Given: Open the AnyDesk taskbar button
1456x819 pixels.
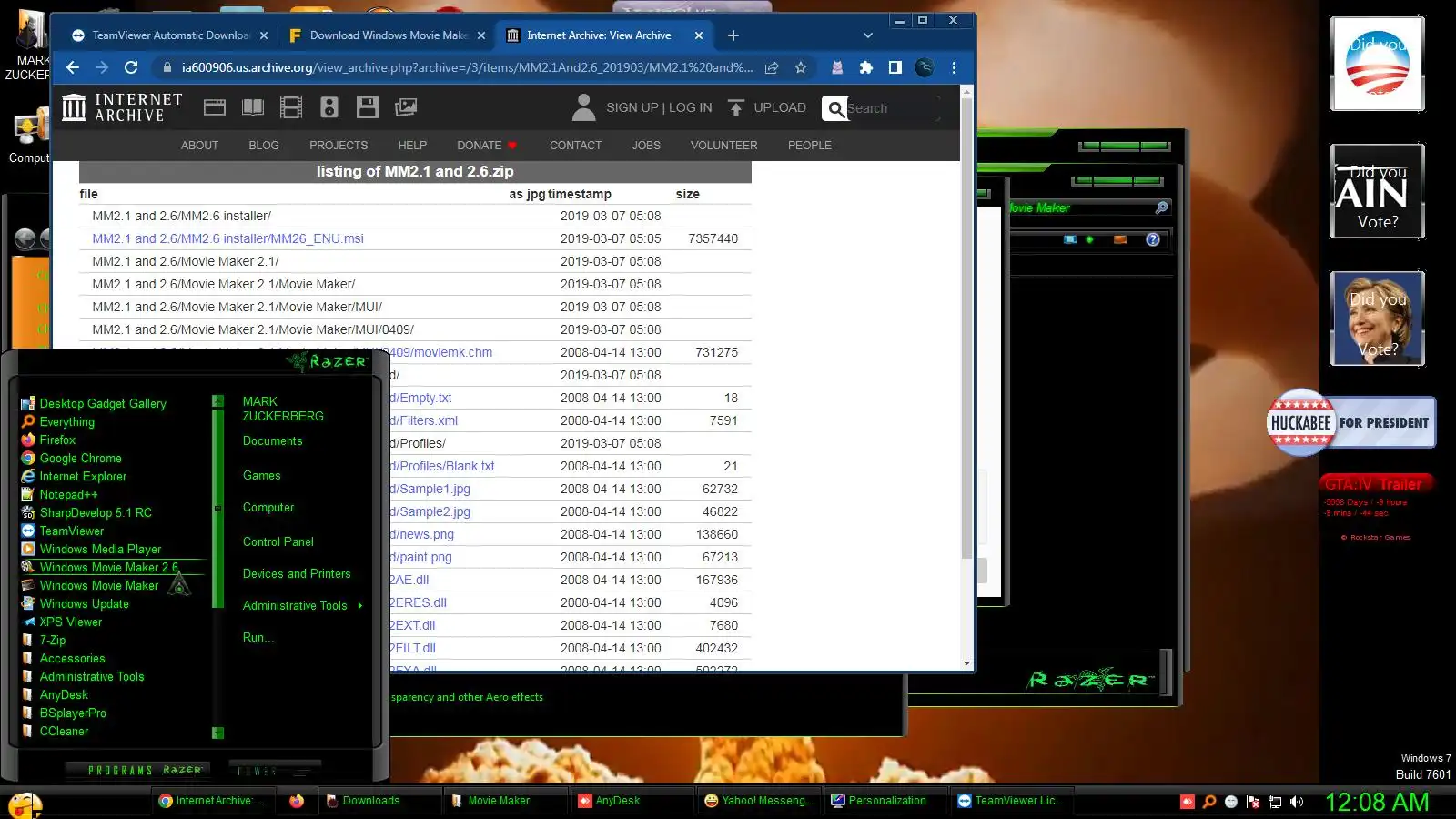Looking at the screenshot, I should 633,801.
